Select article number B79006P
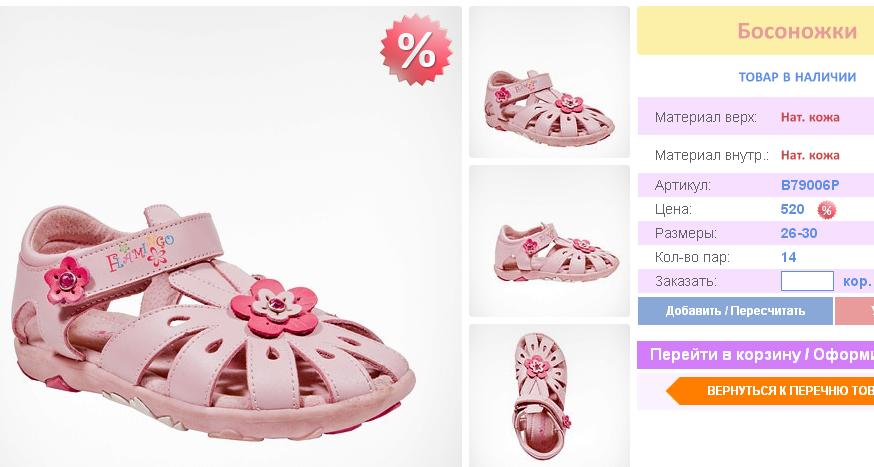874x467 pixels. (x=810, y=185)
